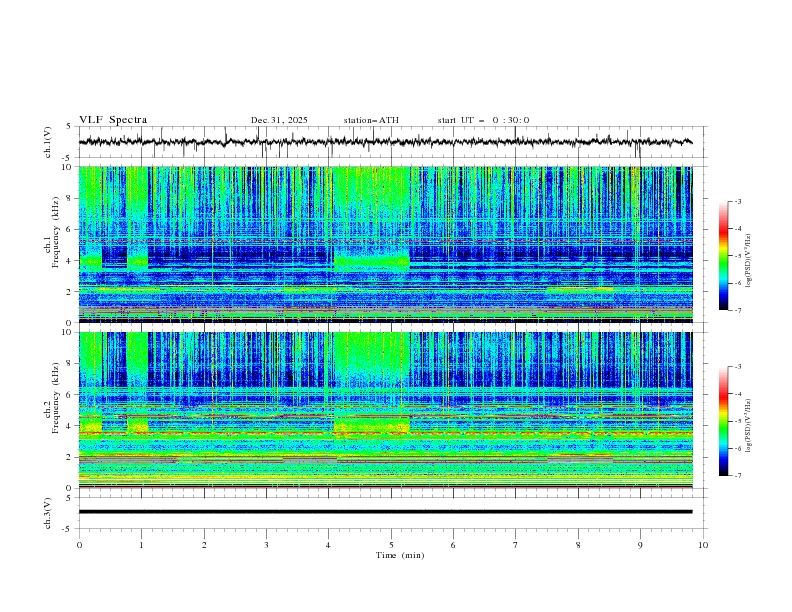Click time axis tick label "1"
This screenshot has height=612, width=792.
point(141,545)
